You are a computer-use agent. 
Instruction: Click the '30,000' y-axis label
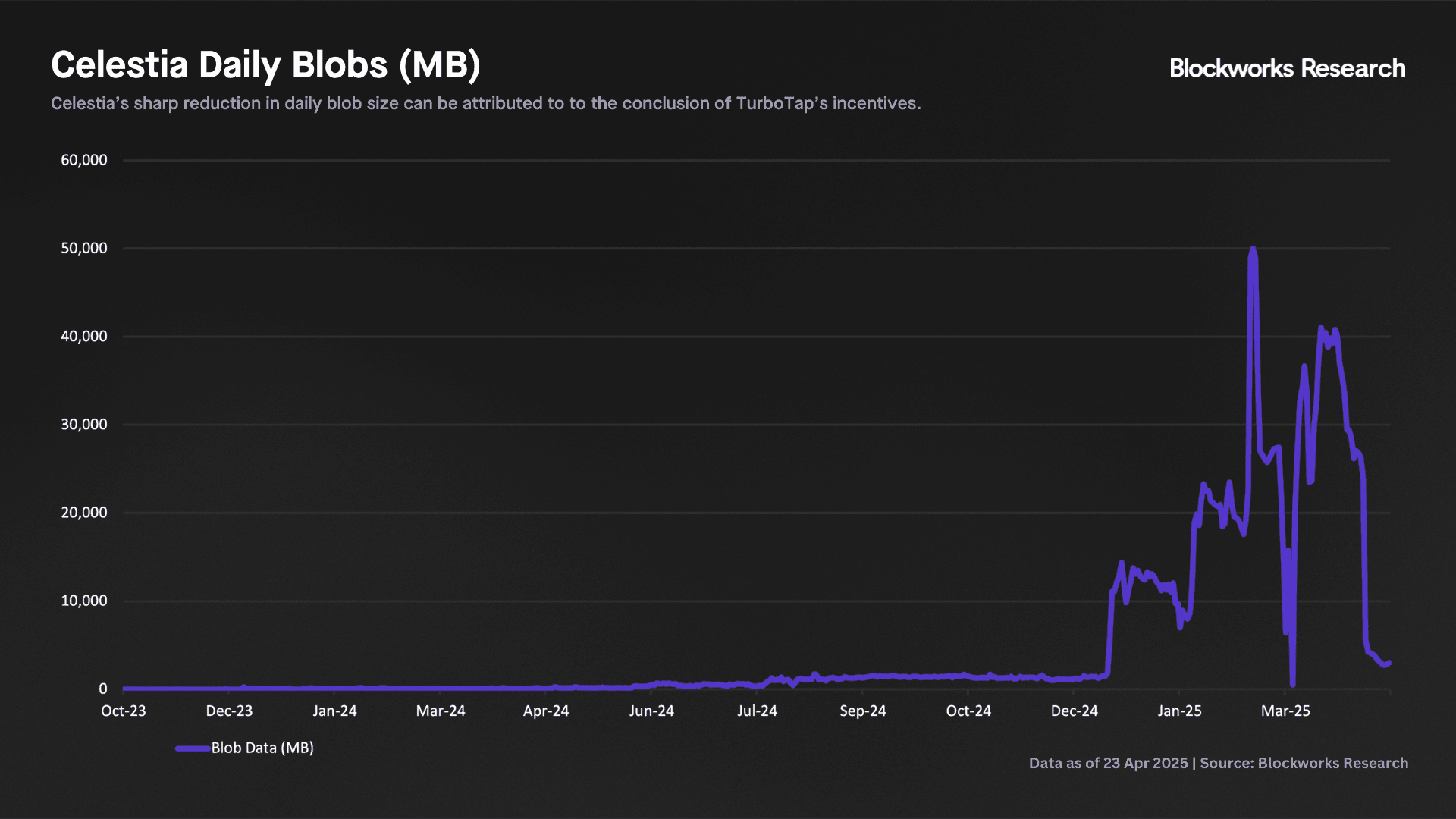(x=84, y=425)
